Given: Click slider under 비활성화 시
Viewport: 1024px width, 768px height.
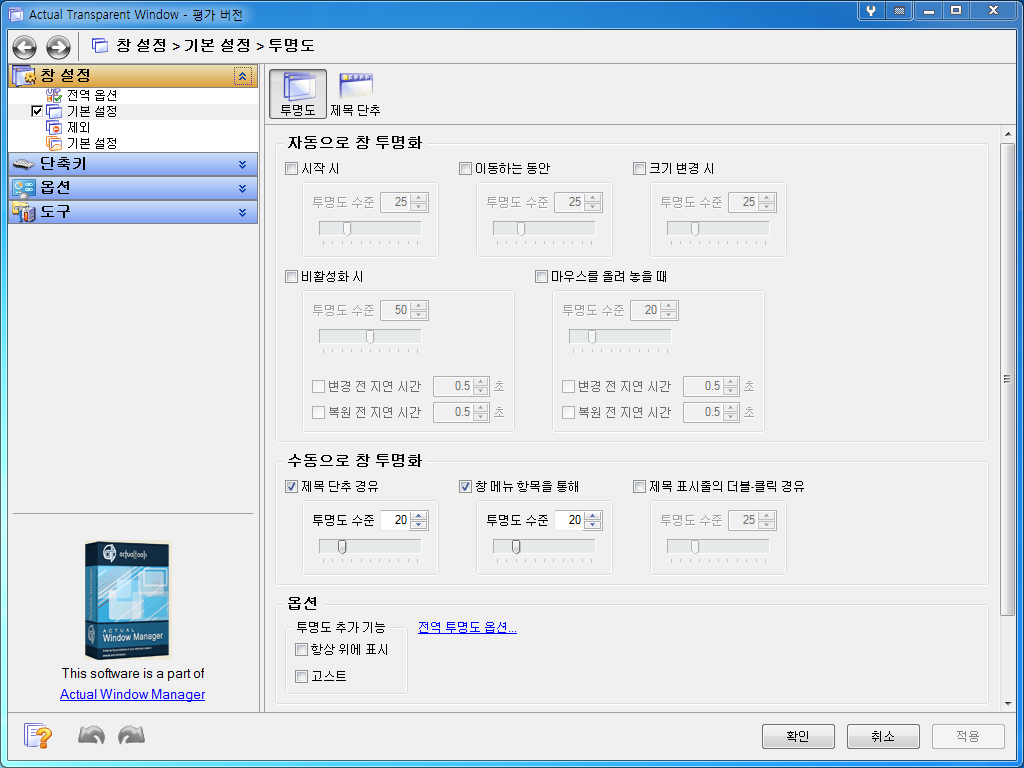Looking at the screenshot, I should (370, 337).
